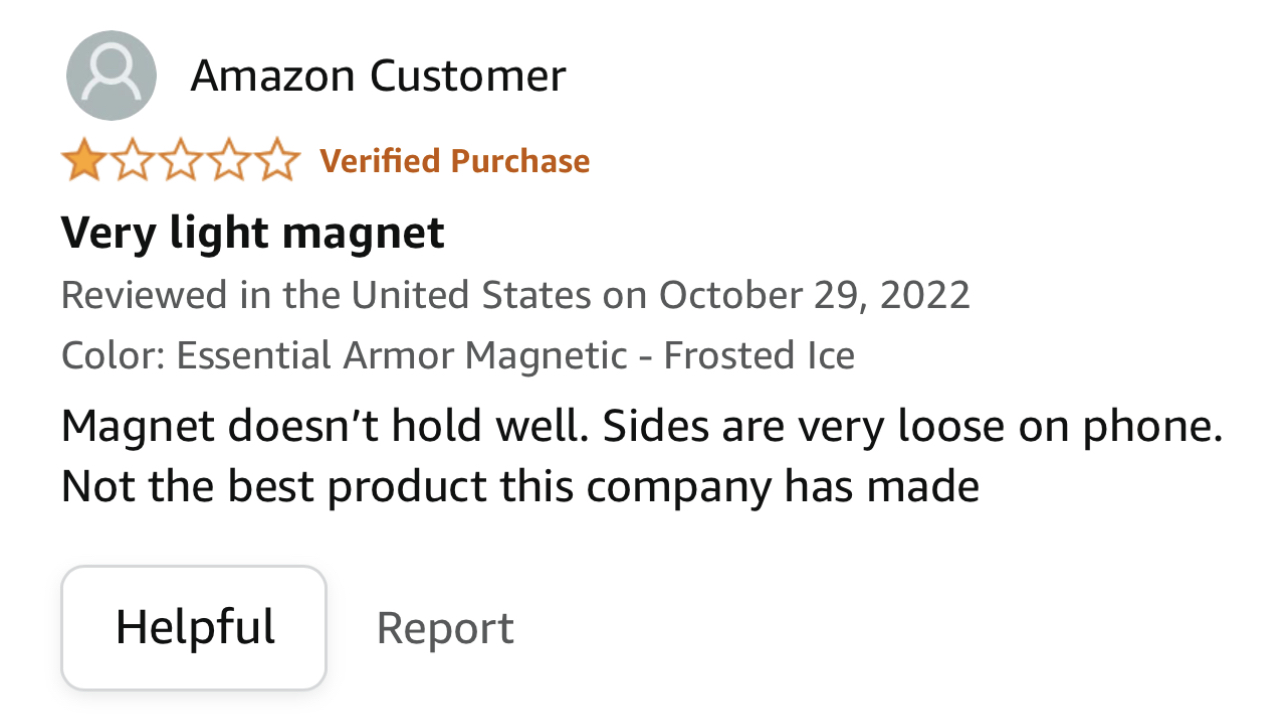Click the sentence 'Magnet doesn't hold well.'

317,427
